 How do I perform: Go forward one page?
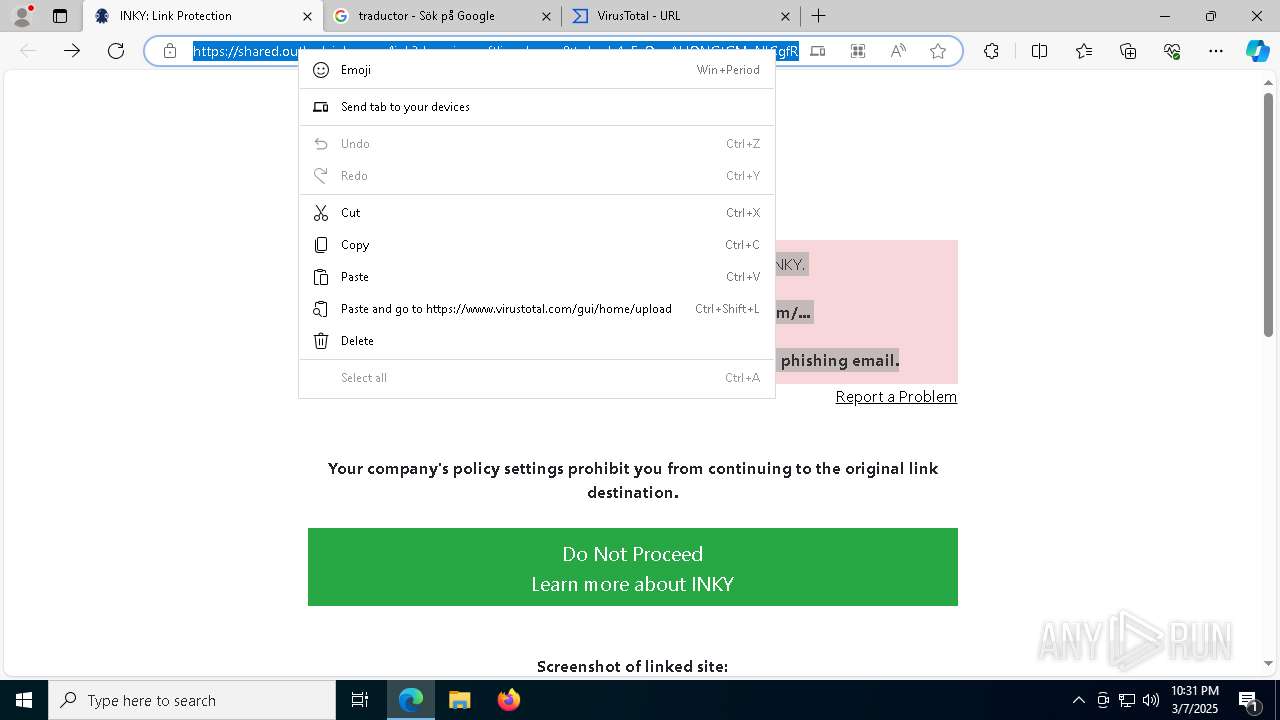click(x=72, y=51)
